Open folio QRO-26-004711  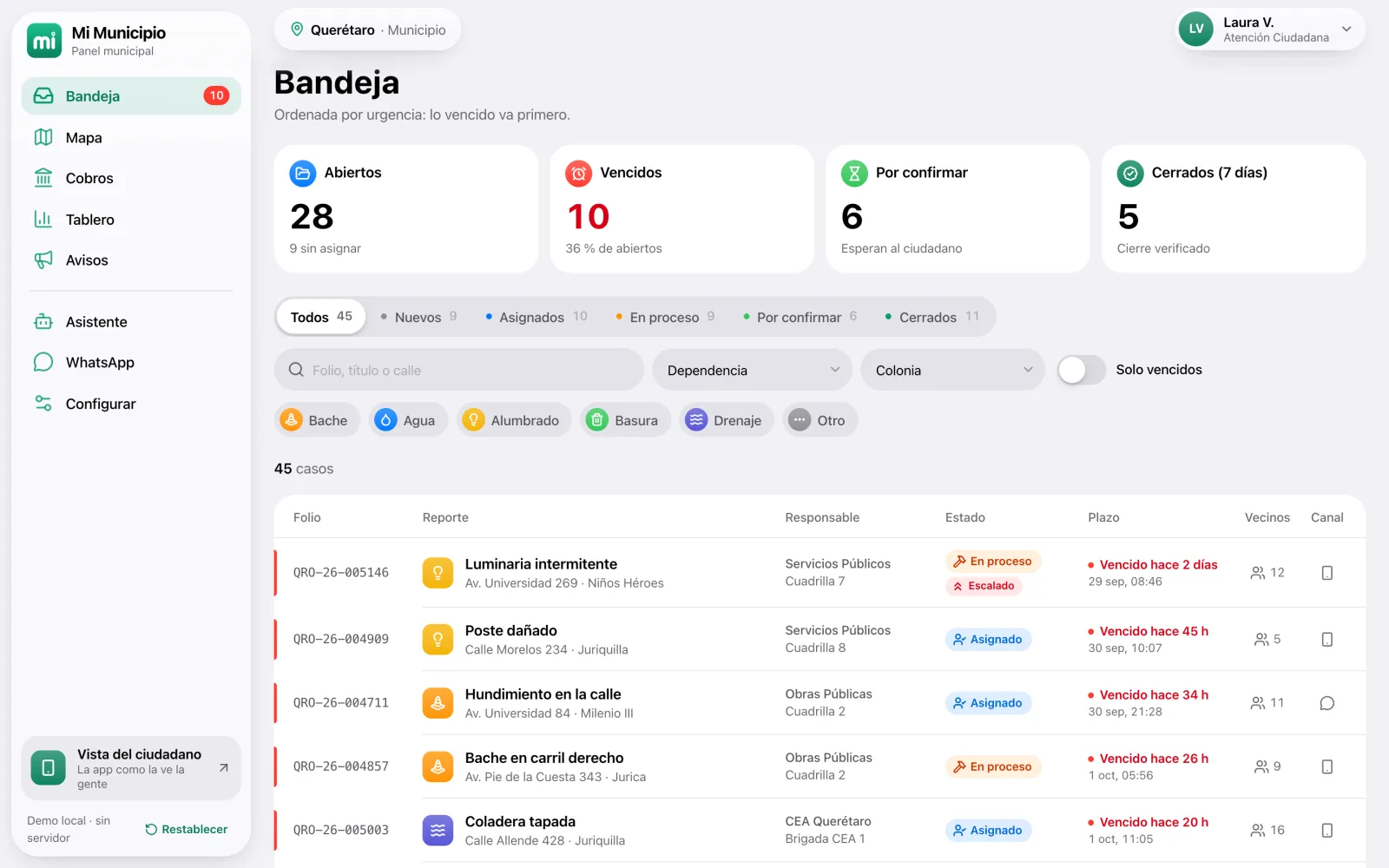pyautogui.click(x=341, y=703)
